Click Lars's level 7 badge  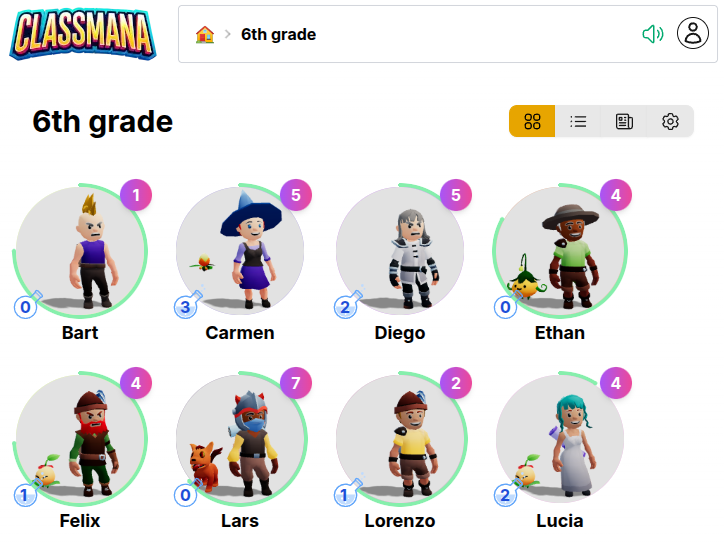click(x=296, y=383)
